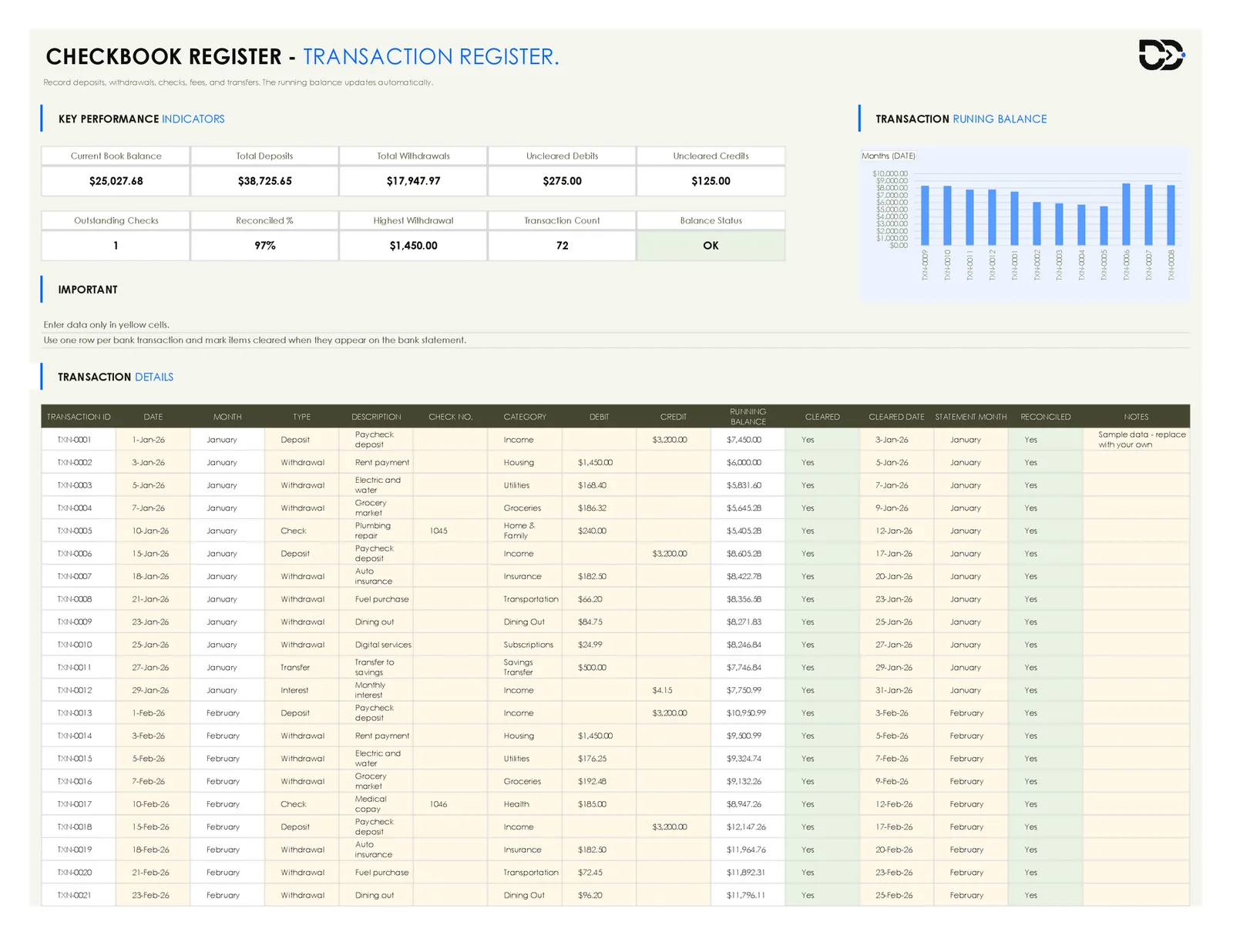Viewport: 1233px width, 952px height.
Task: Click the TXN-0021 transaction ID cell
Action: [79, 895]
